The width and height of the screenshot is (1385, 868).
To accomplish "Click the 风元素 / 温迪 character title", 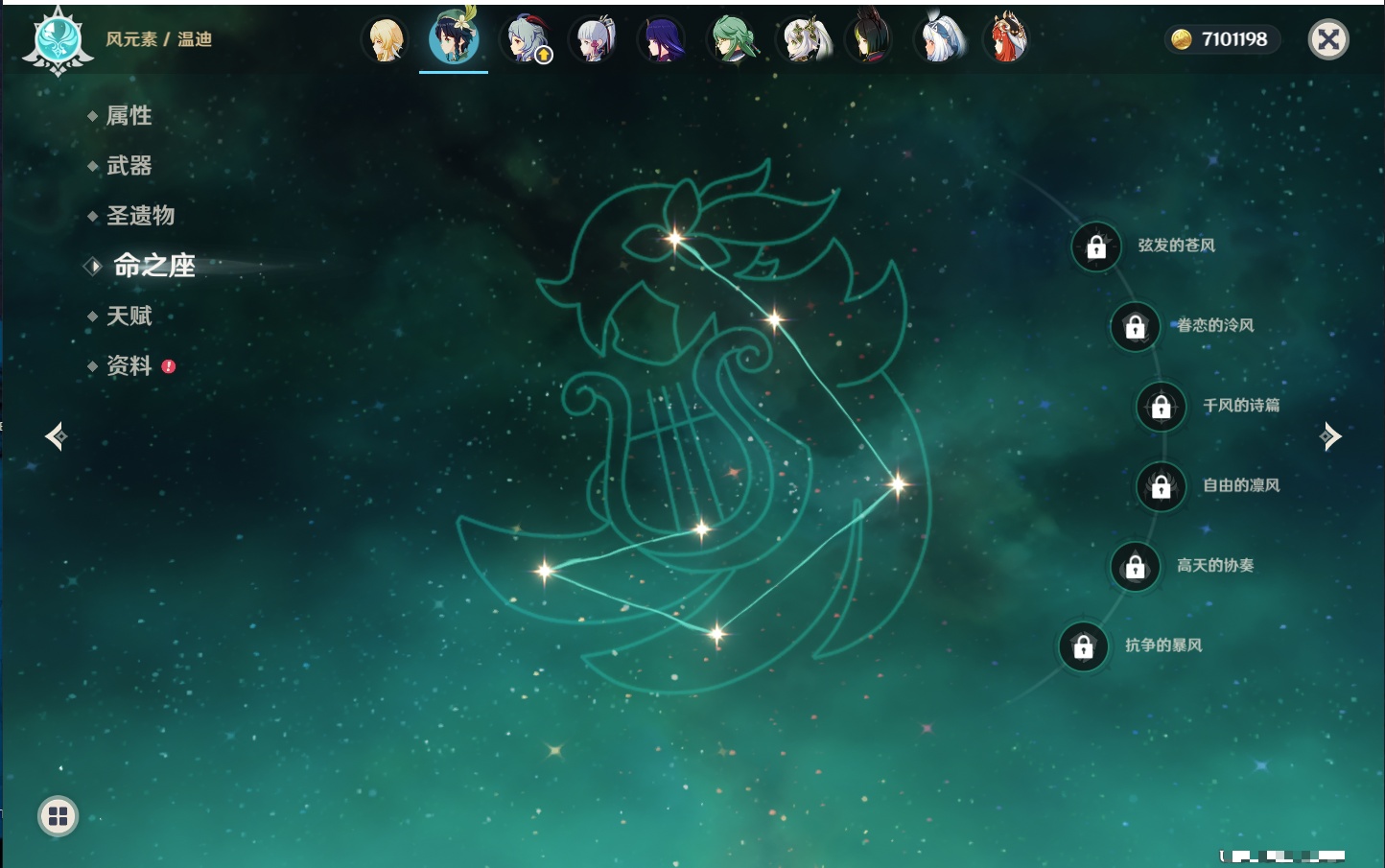I will (x=158, y=39).
